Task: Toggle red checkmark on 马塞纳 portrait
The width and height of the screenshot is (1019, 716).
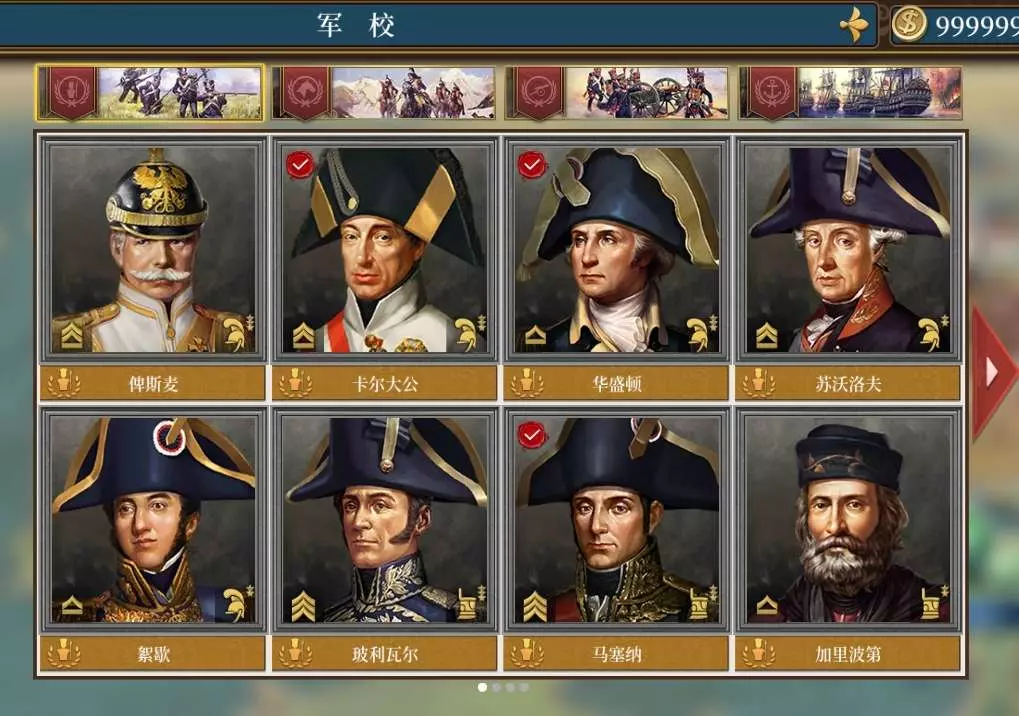Action: click(532, 434)
